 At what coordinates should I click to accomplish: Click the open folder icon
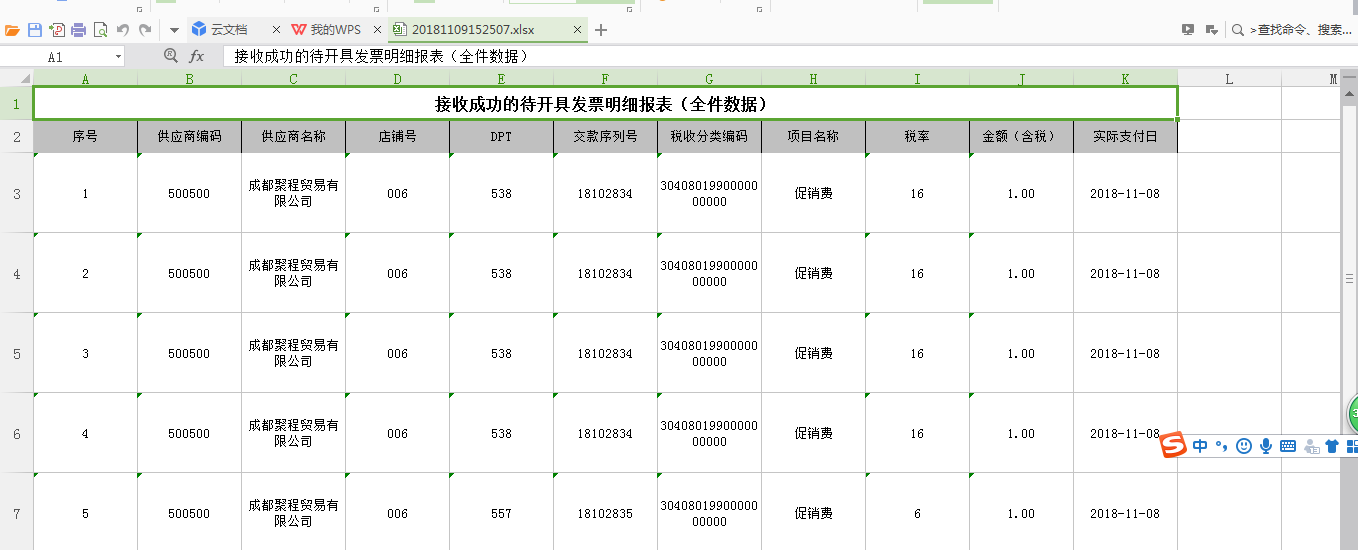tap(12, 30)
